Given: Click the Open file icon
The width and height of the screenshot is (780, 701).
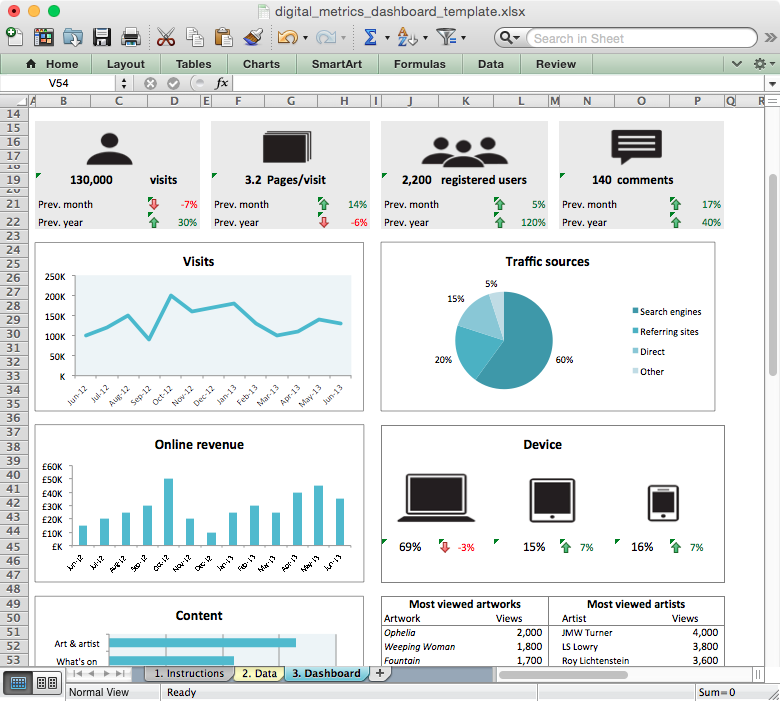Looking at the screenshot, I should (73, 37).
